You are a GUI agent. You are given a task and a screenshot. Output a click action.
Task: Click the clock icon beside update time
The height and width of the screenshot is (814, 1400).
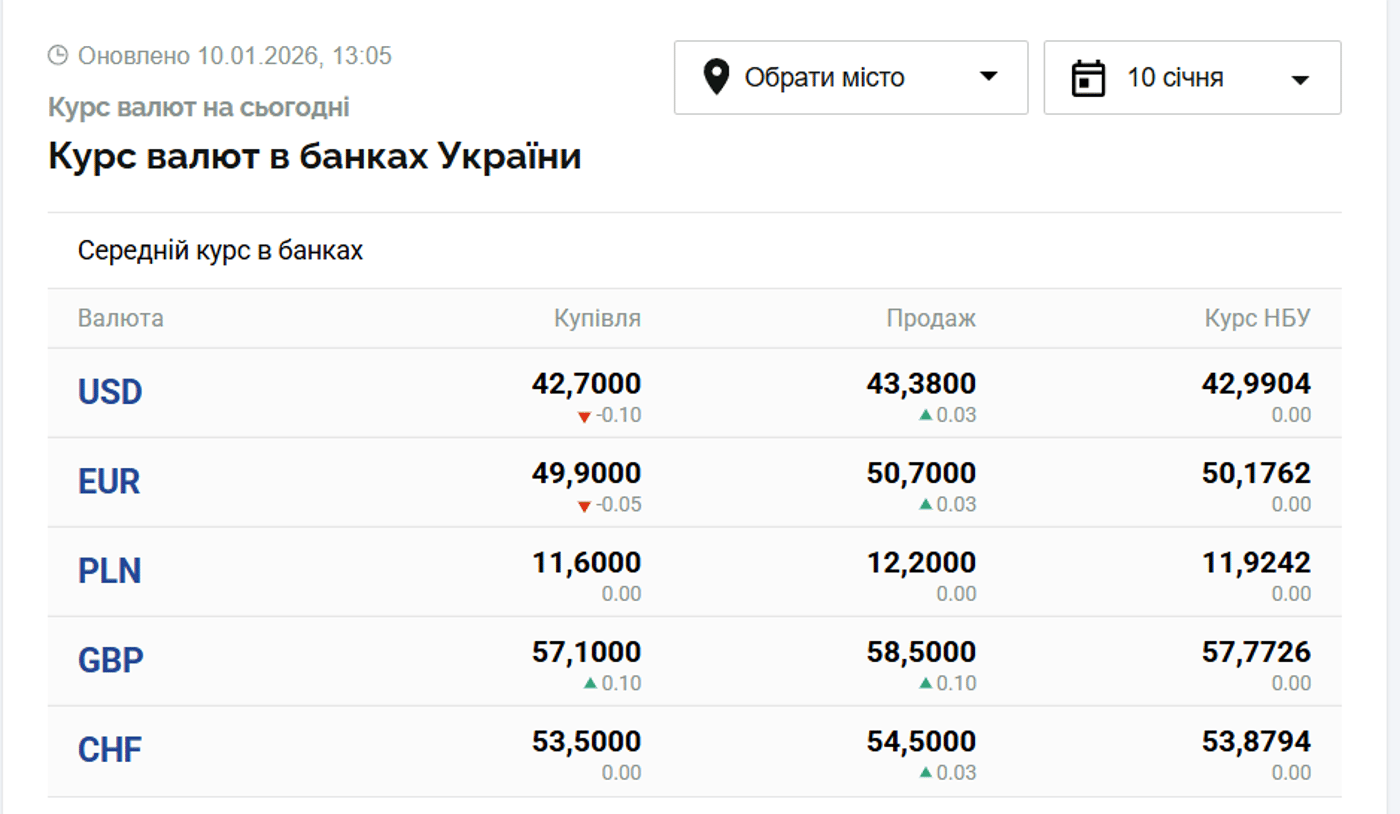[x=58, y=55]
